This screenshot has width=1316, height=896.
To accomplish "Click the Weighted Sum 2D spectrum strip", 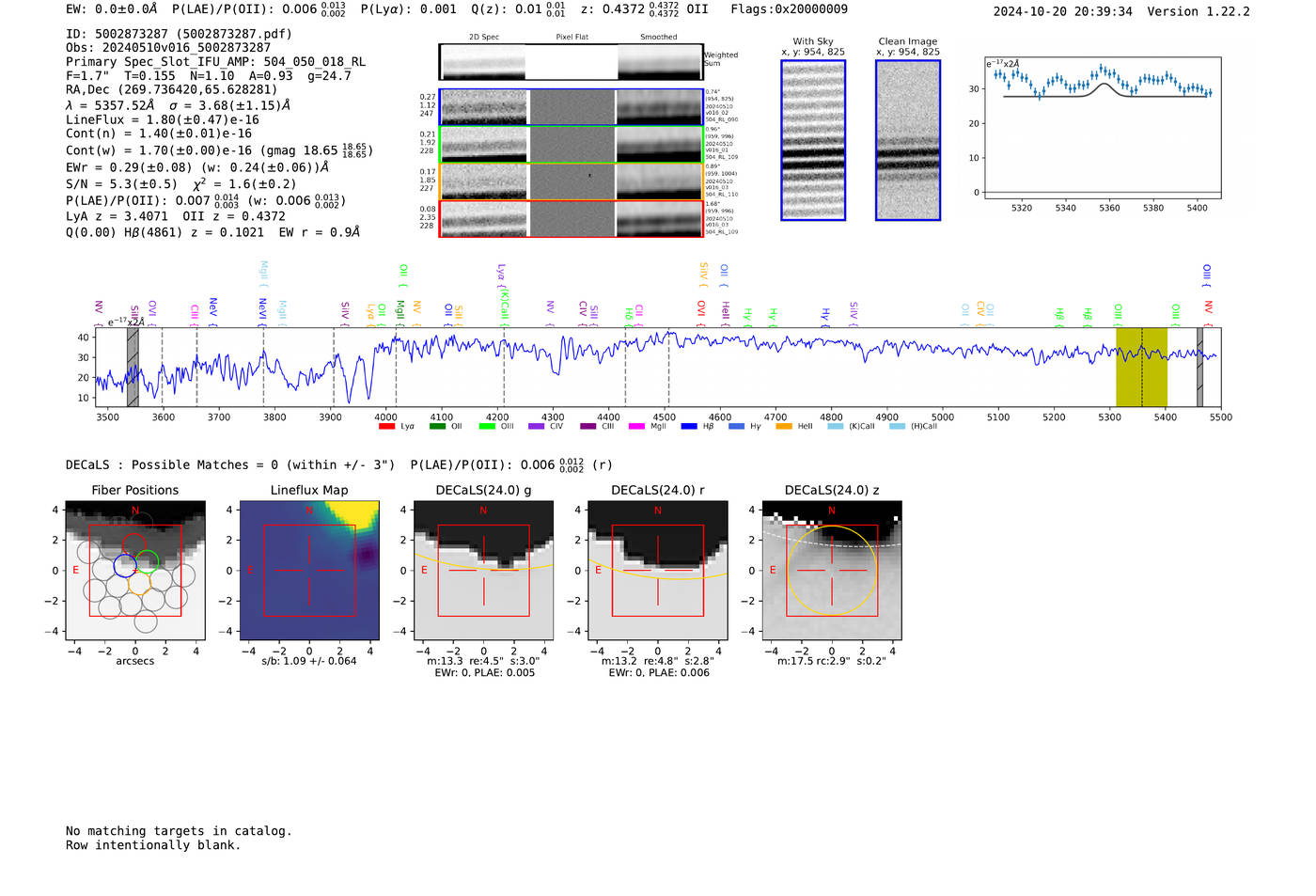I will pos(572,62).
